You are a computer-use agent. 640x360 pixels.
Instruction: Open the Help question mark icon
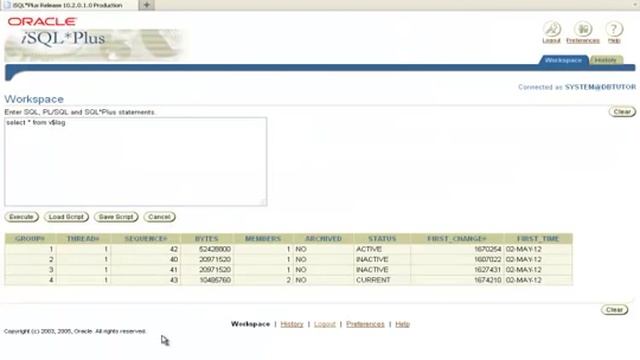(x=614, y=29)
